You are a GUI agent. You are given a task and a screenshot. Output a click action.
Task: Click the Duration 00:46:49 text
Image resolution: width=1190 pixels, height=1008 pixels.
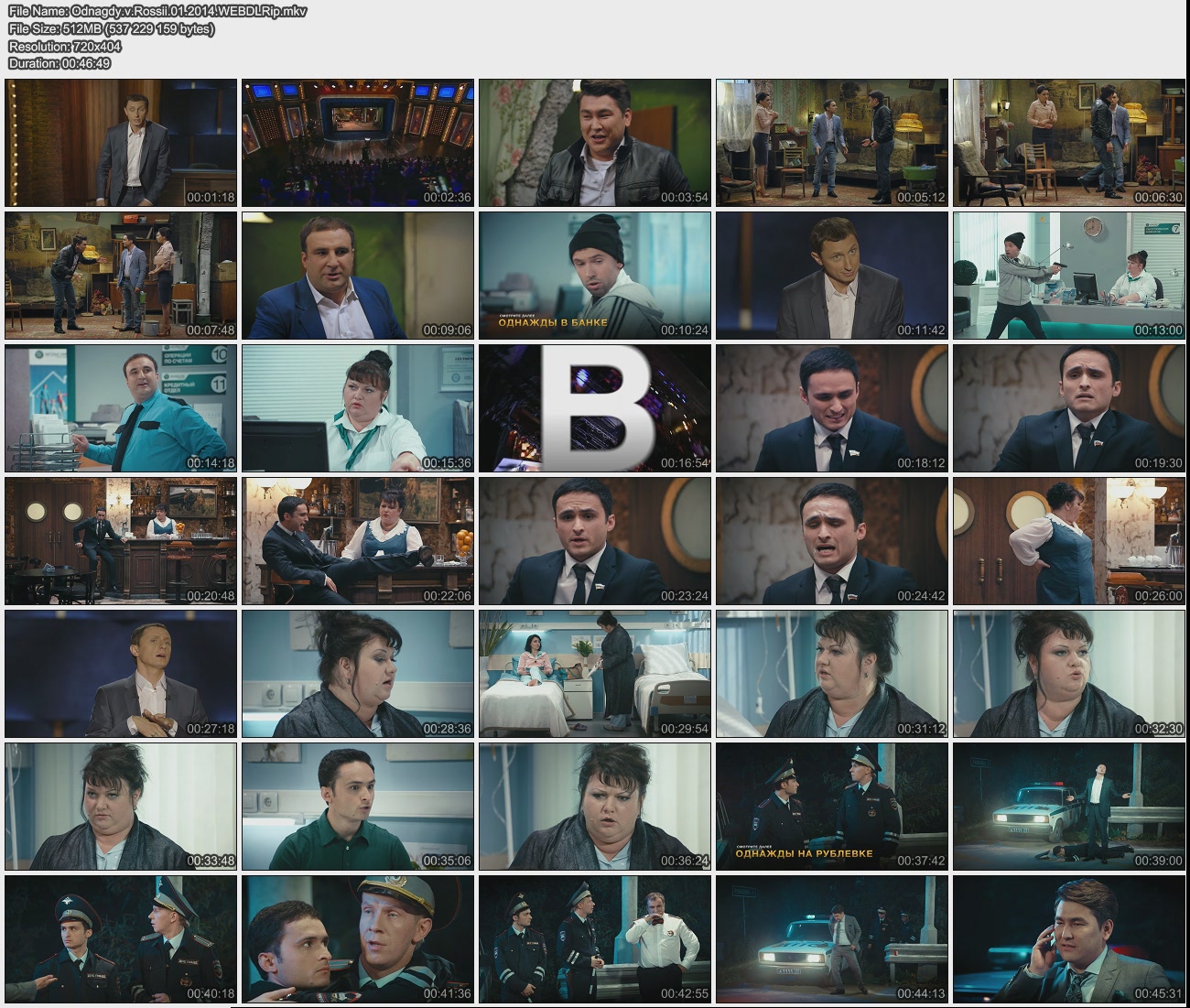tap(59, 63)
